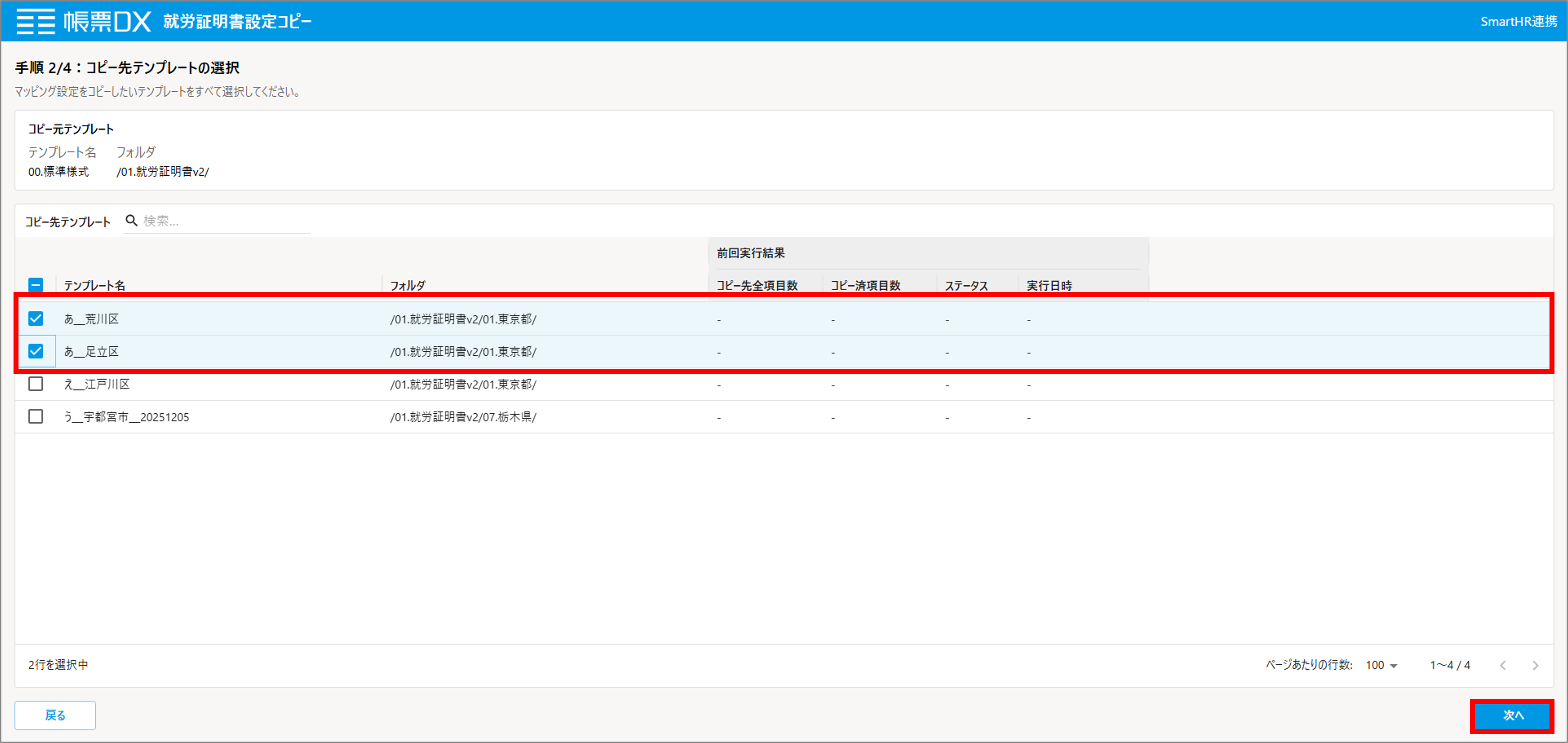Toggle the select-all header checkbox

(x=36, y=285)
